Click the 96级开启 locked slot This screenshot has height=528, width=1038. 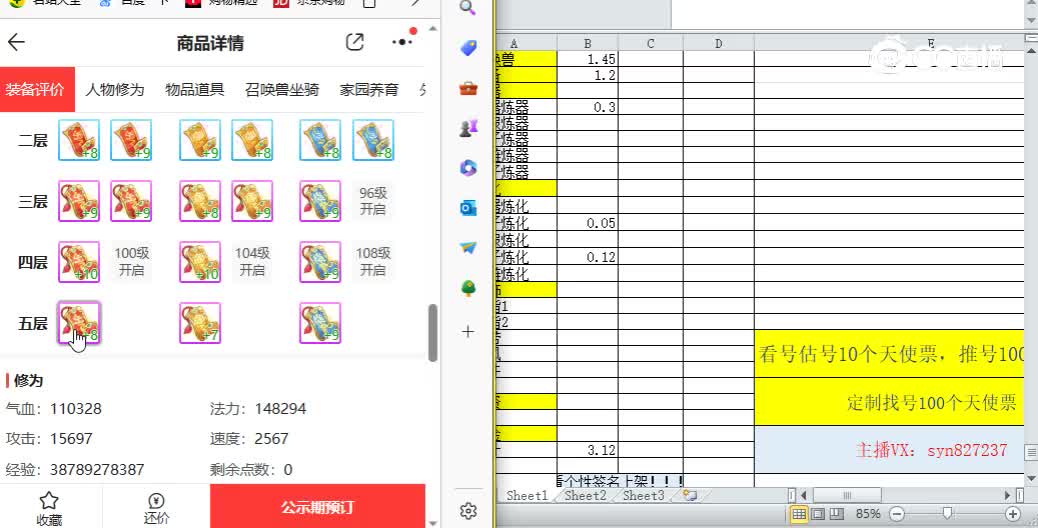pos(373,200)
